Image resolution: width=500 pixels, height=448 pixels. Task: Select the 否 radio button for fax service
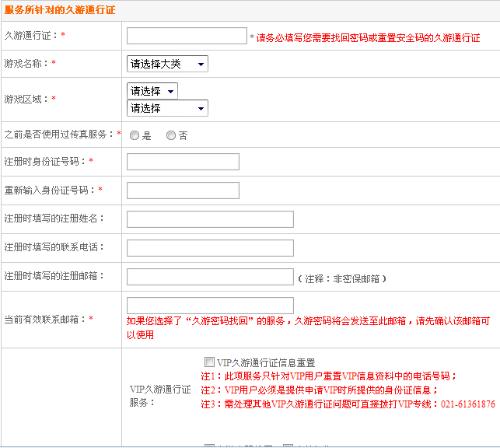(x=171, y=135)
